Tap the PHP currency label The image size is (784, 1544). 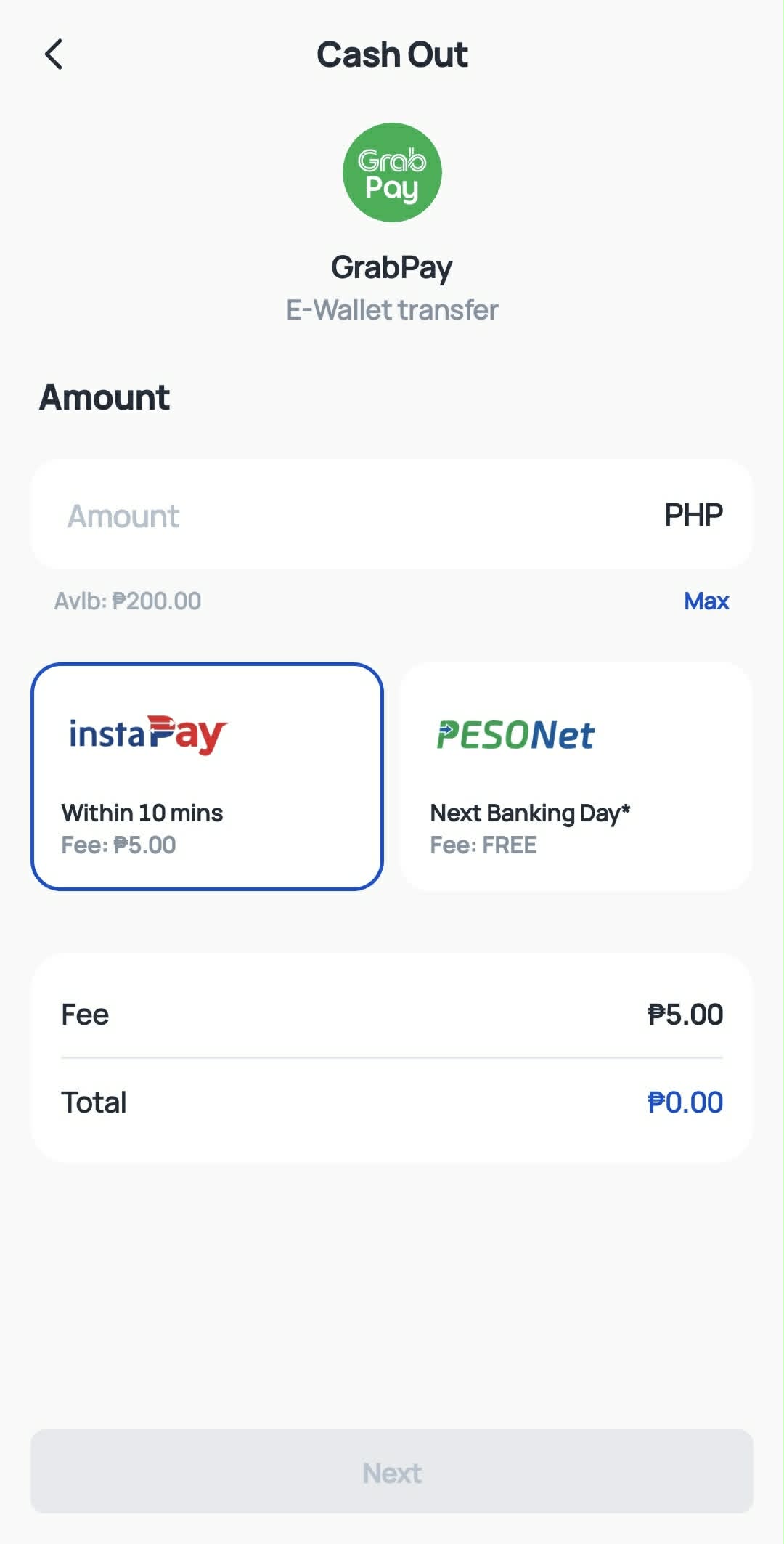tap(693, 515)
